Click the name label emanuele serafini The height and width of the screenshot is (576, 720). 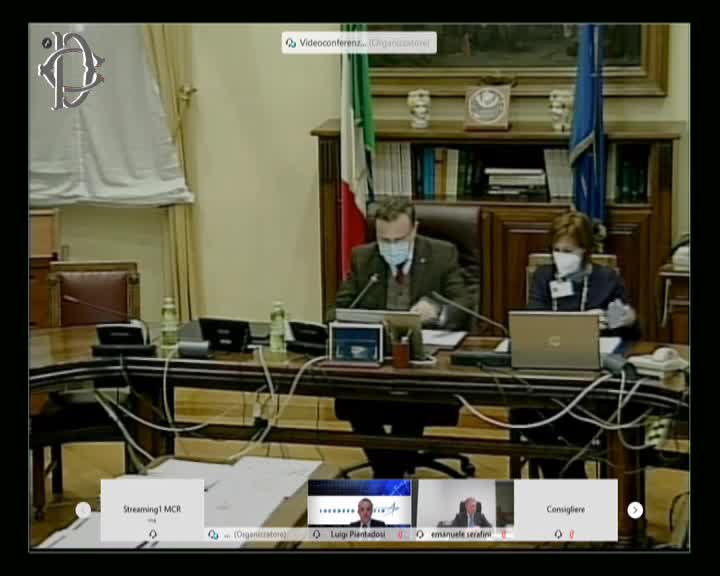pos(461,535)
